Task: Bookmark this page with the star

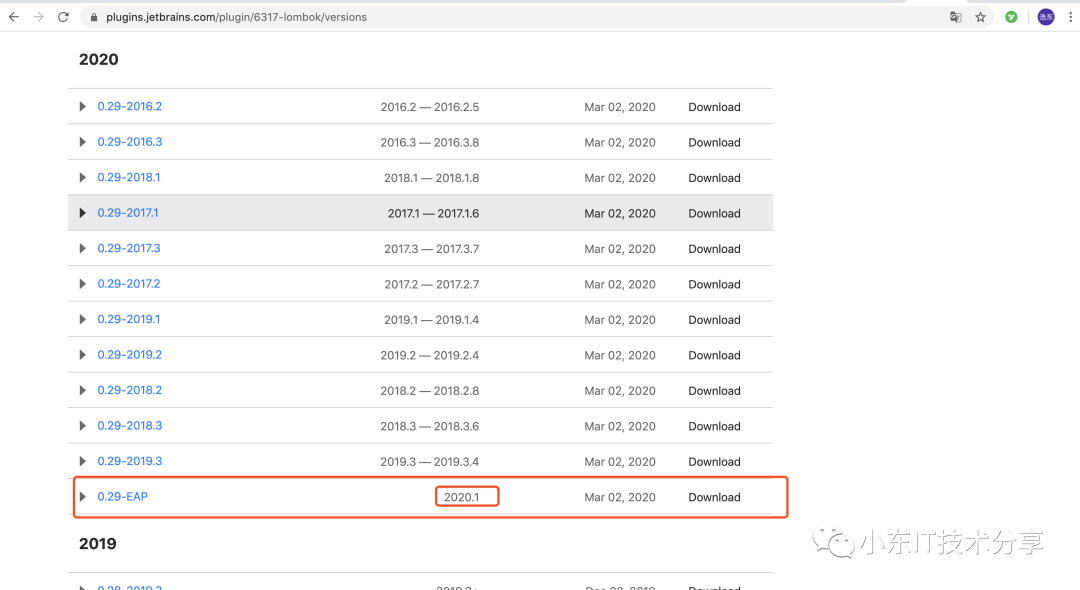Action: pos(981,17)
